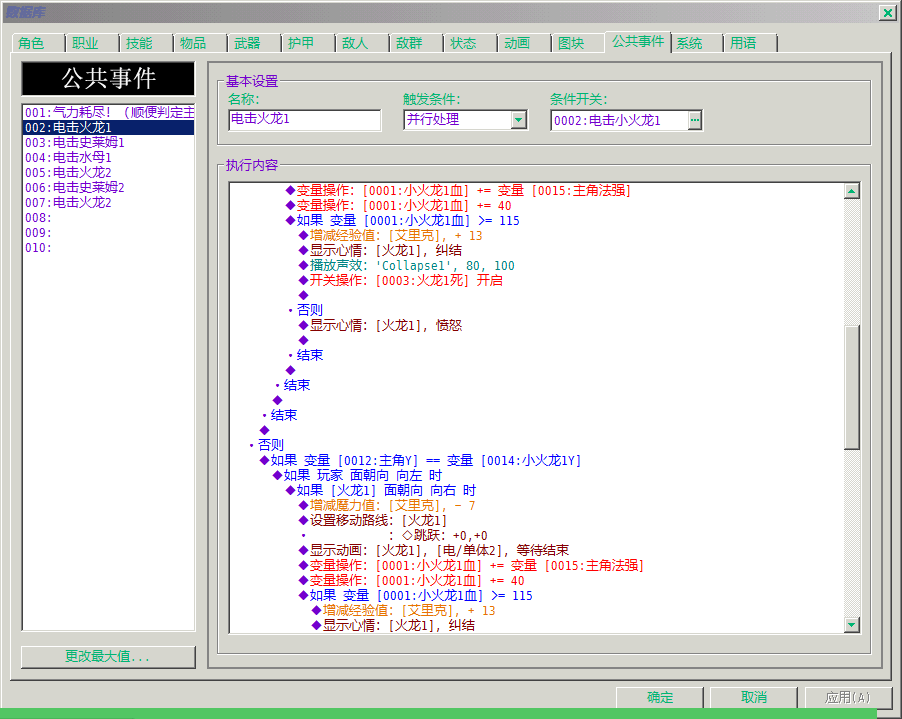Viewport: 902px width, 719px height.
Task: Click the 确定 button
Action: pos(660,698)
